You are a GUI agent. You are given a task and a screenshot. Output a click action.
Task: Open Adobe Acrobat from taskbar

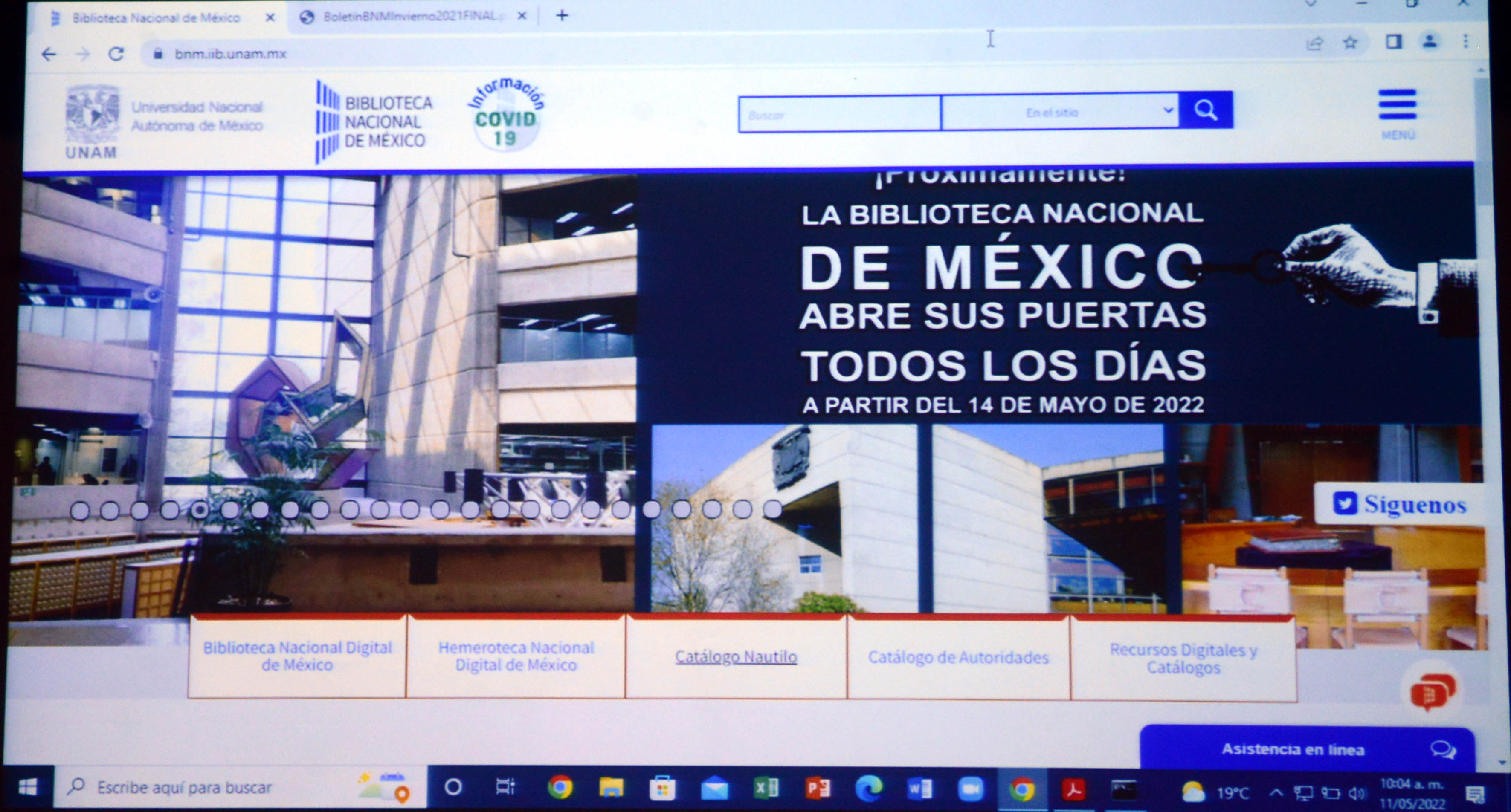coord(1073,790)
